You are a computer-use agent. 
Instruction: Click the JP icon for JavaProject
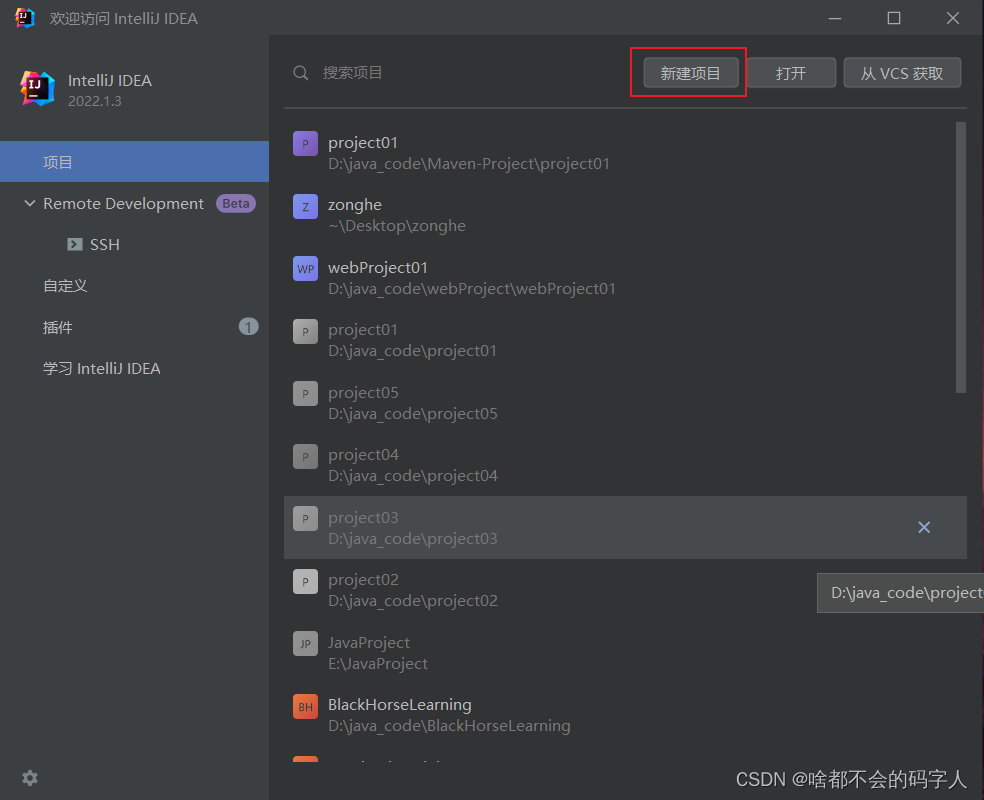305,643
